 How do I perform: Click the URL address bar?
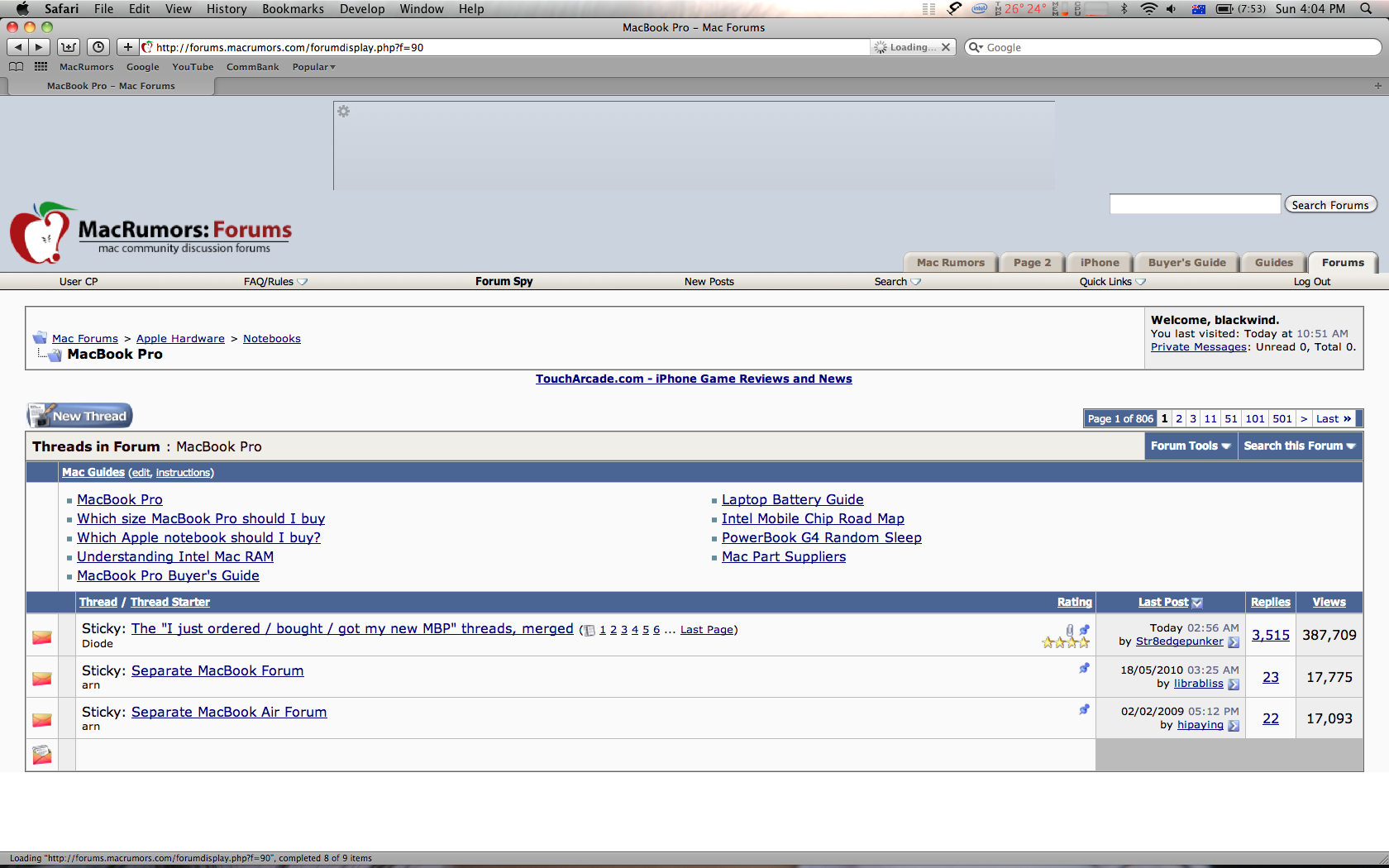point(504,47)
